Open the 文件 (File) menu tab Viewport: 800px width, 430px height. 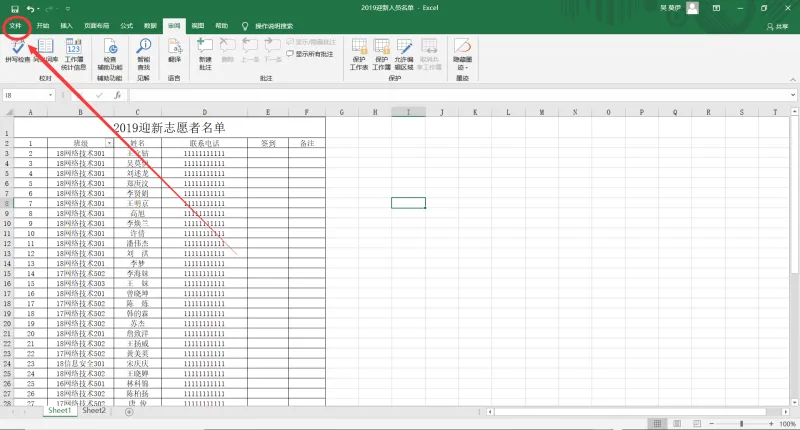[x=15, y=26]
